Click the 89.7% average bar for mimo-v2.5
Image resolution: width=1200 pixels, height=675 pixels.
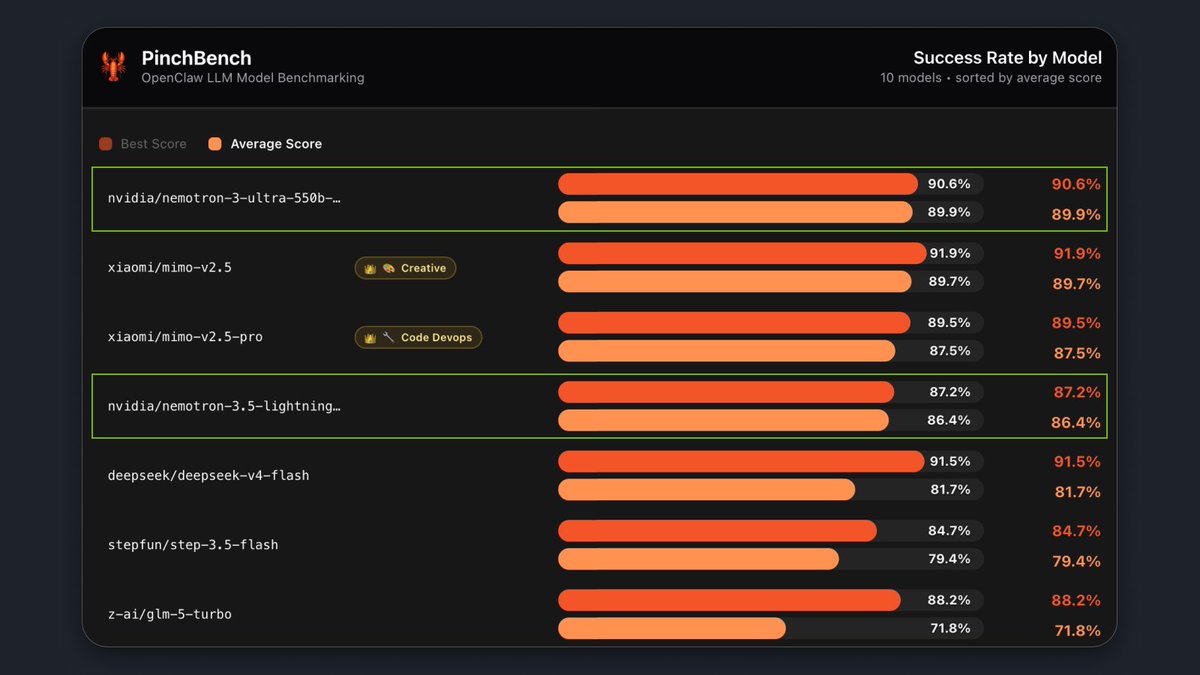pyautogui.click(x=735, y=281)
